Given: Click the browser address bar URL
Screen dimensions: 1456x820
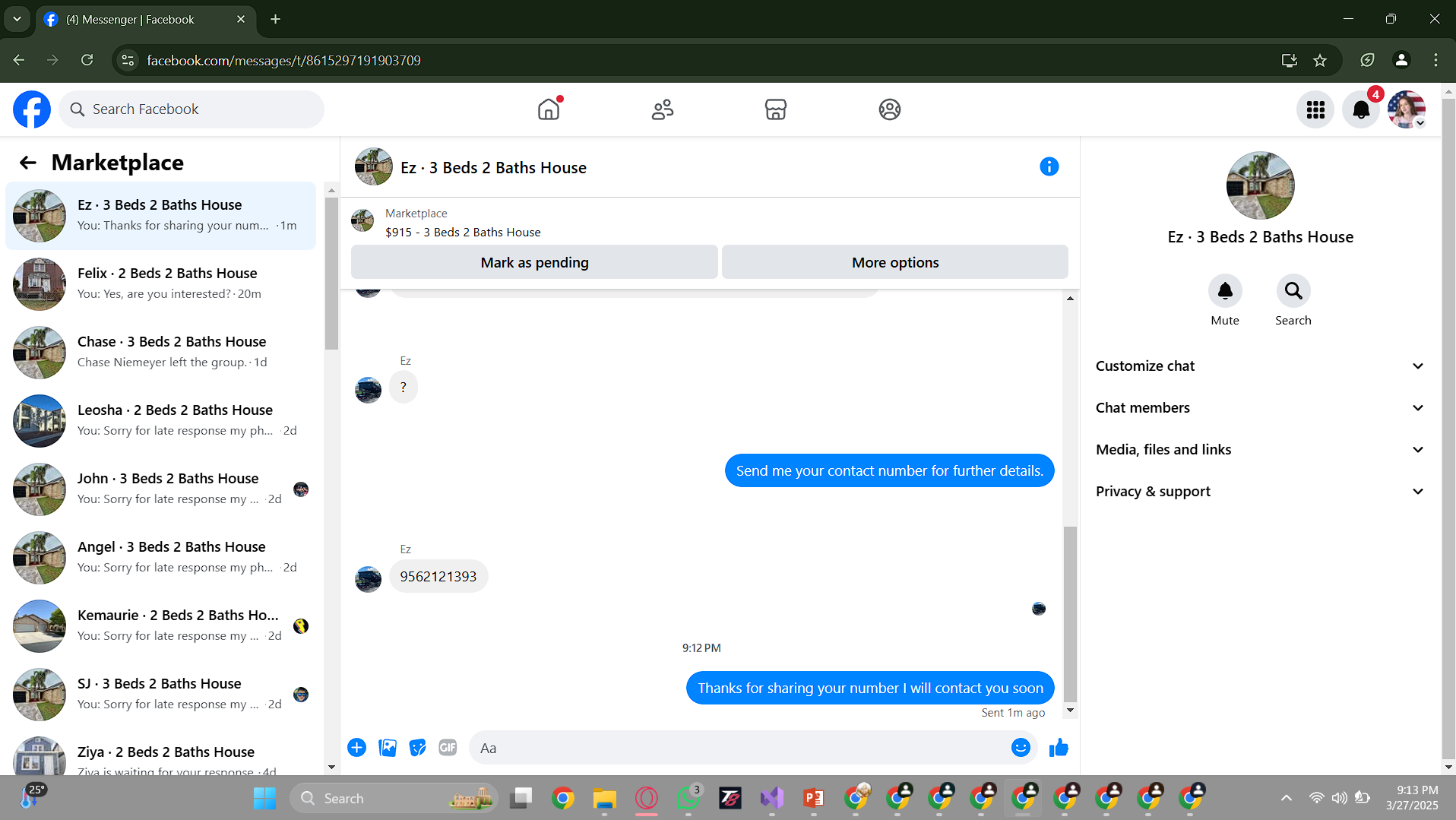Looking at the screenshot, I should point(283,60).
